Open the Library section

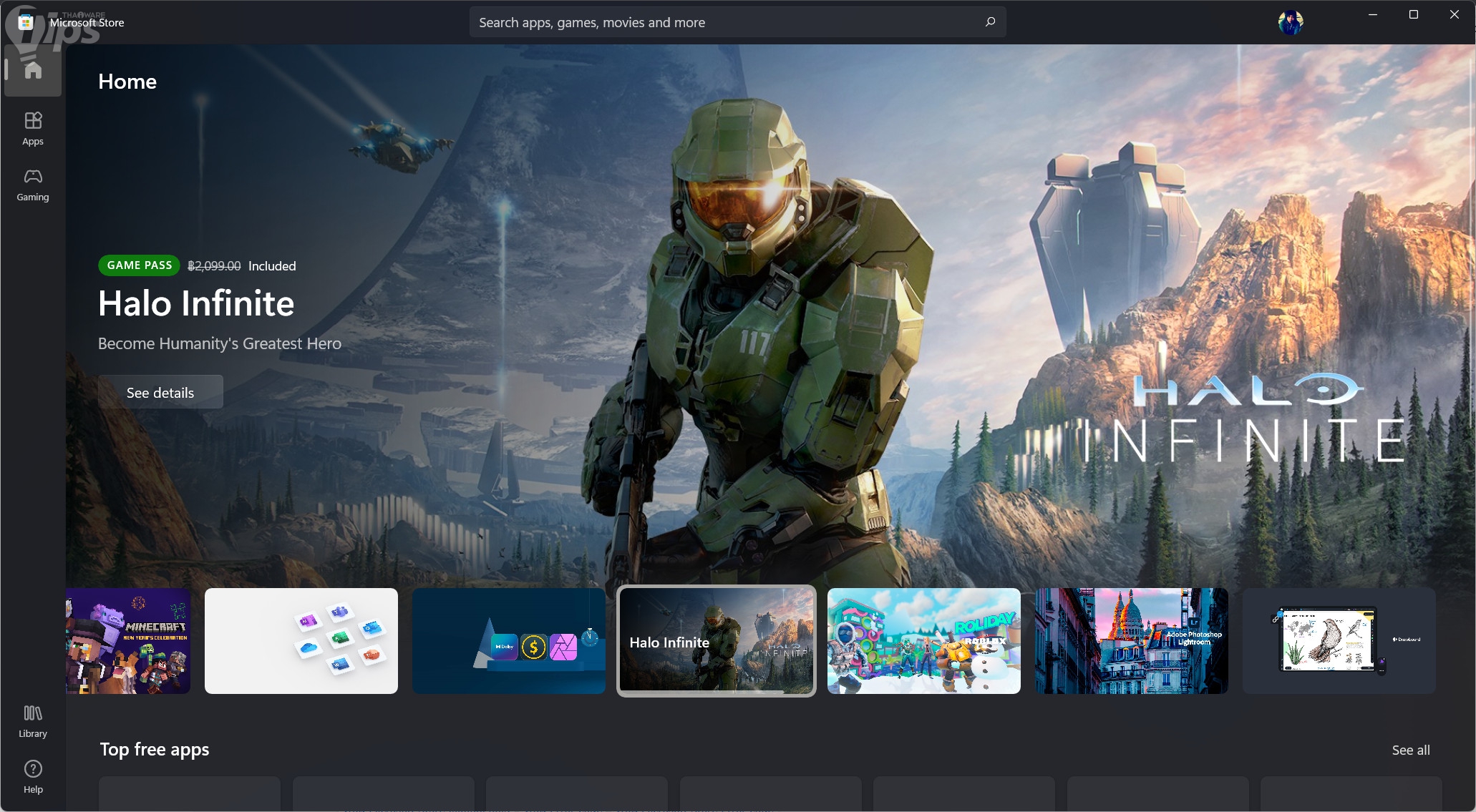click(x=33, y=720)
